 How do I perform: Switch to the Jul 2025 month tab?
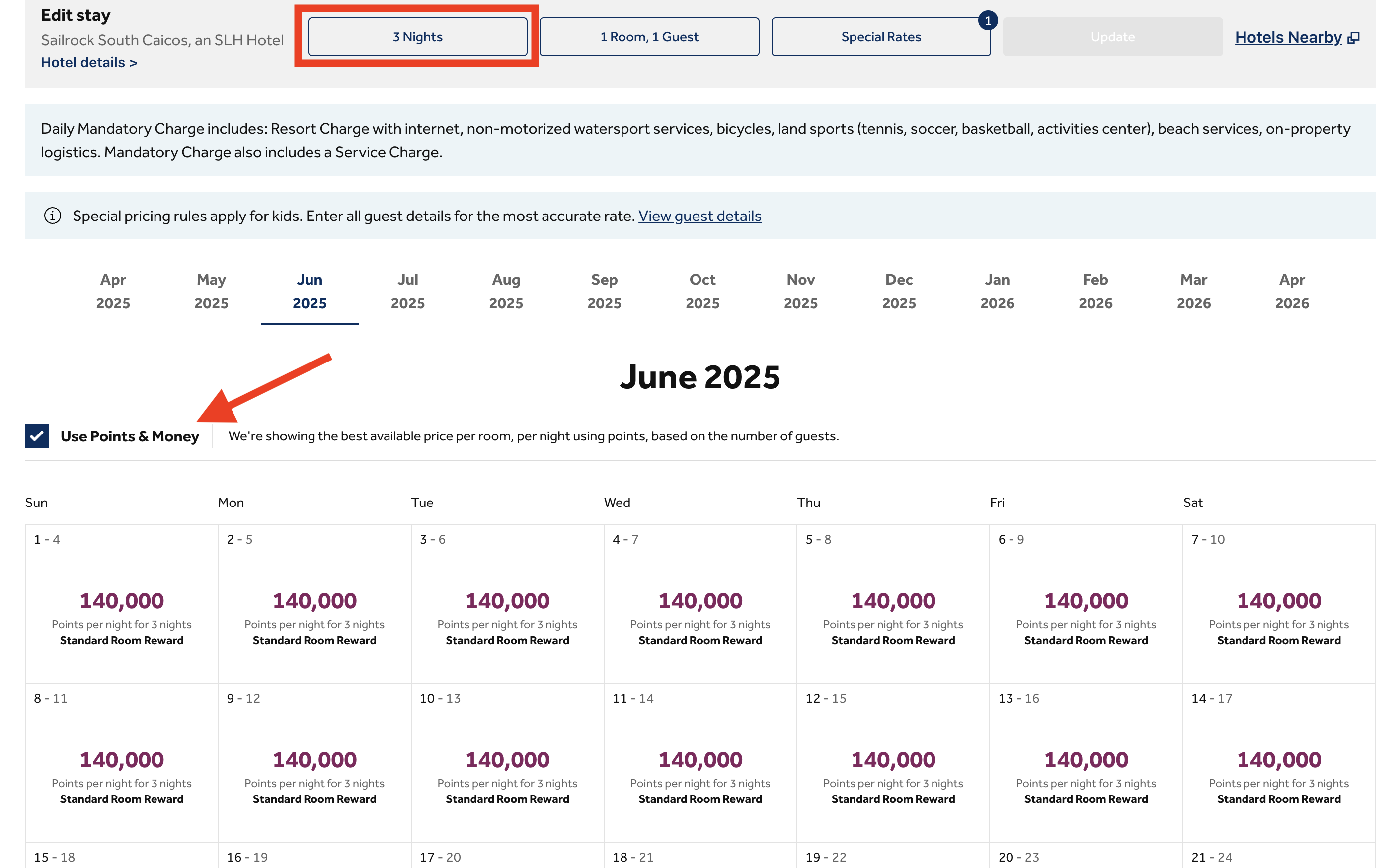pyautogui.click(x=408, y=291)
